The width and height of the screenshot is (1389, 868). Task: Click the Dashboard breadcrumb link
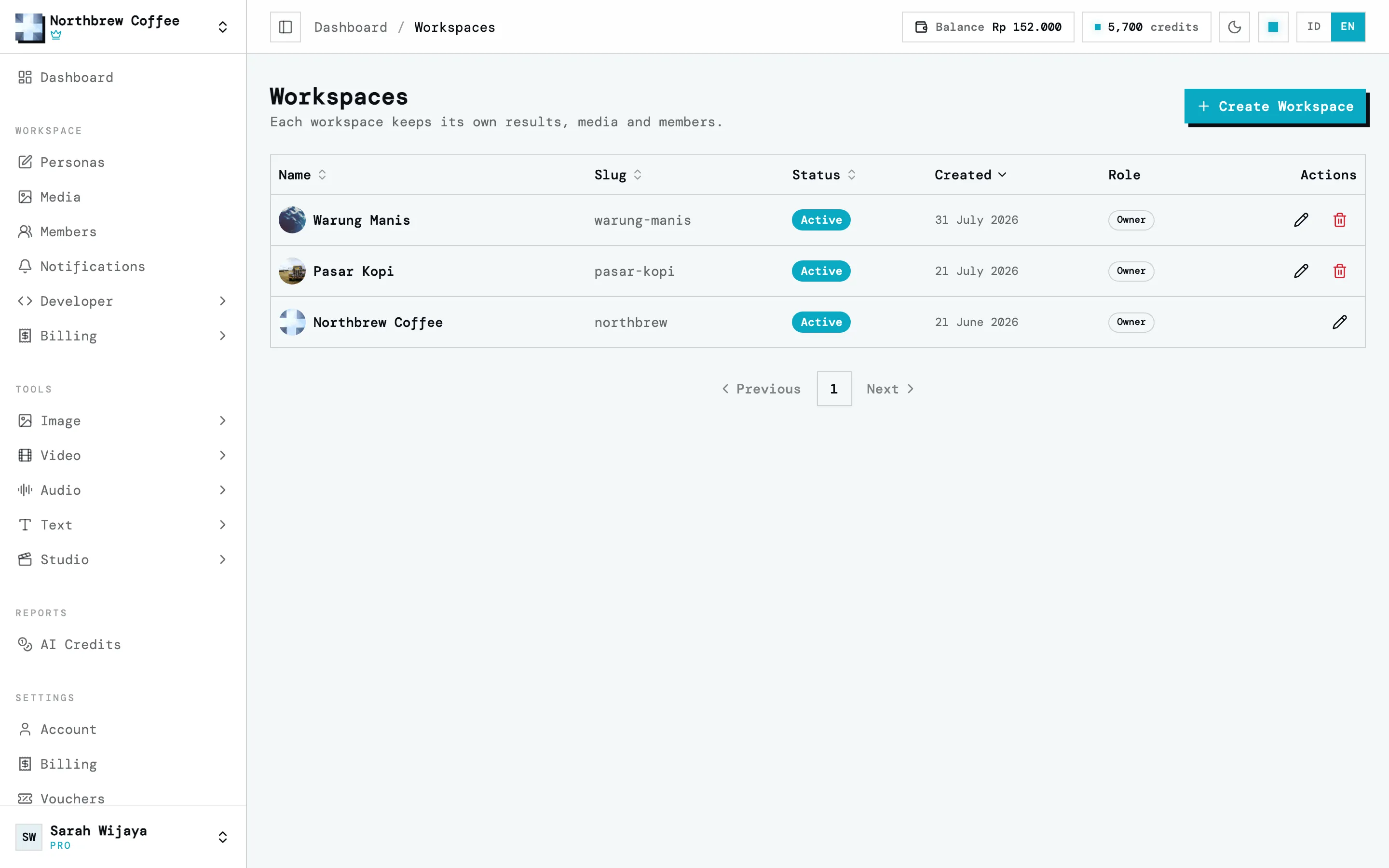(x=351, y=27)
